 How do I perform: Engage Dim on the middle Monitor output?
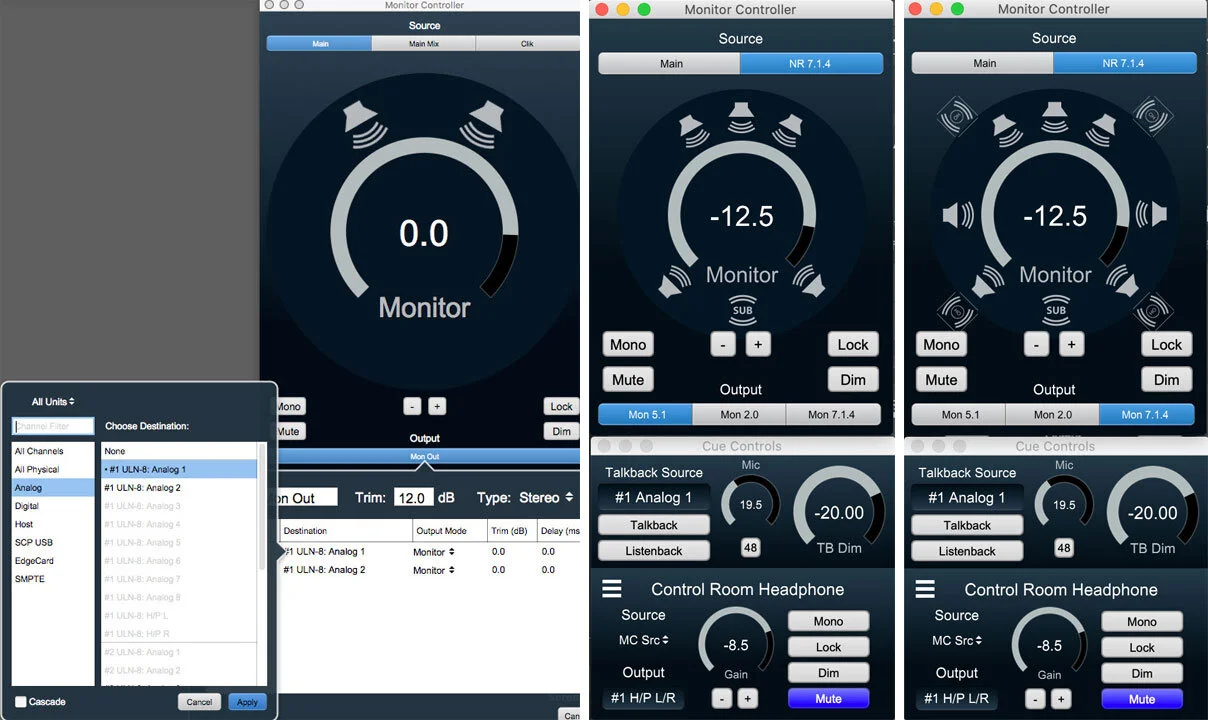853,379
